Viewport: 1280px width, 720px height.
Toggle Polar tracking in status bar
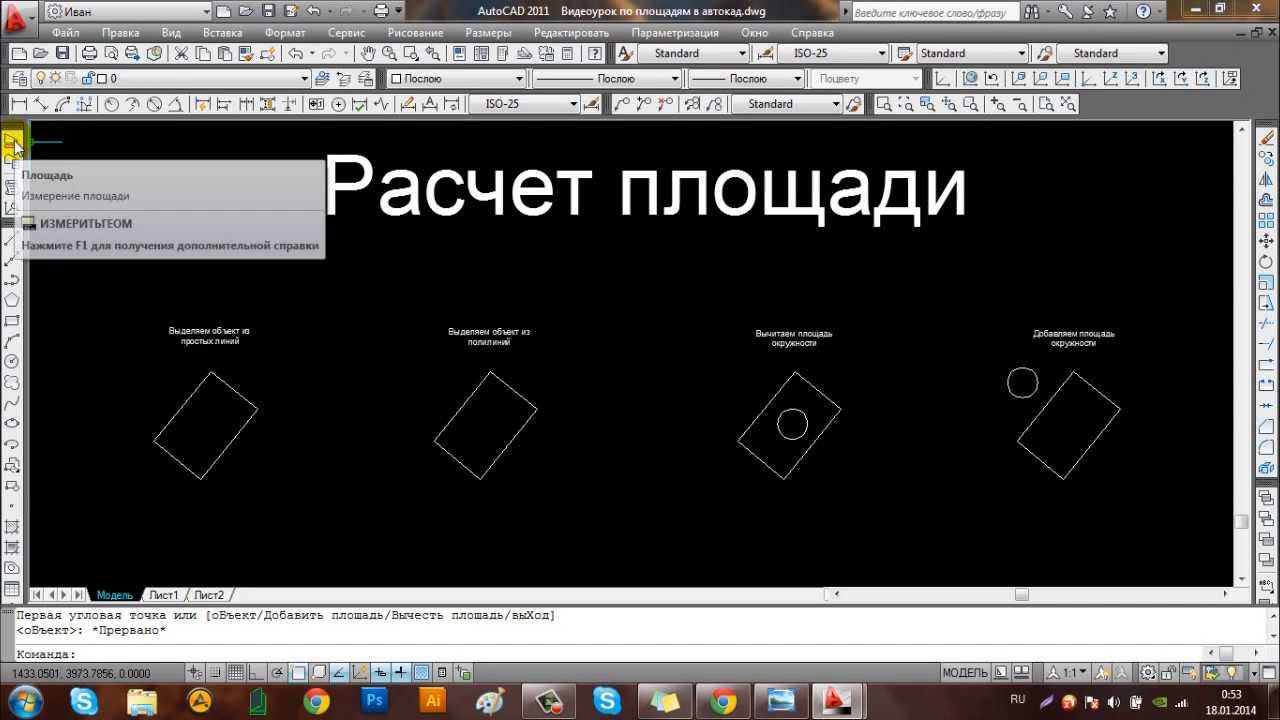click(277, 673)
